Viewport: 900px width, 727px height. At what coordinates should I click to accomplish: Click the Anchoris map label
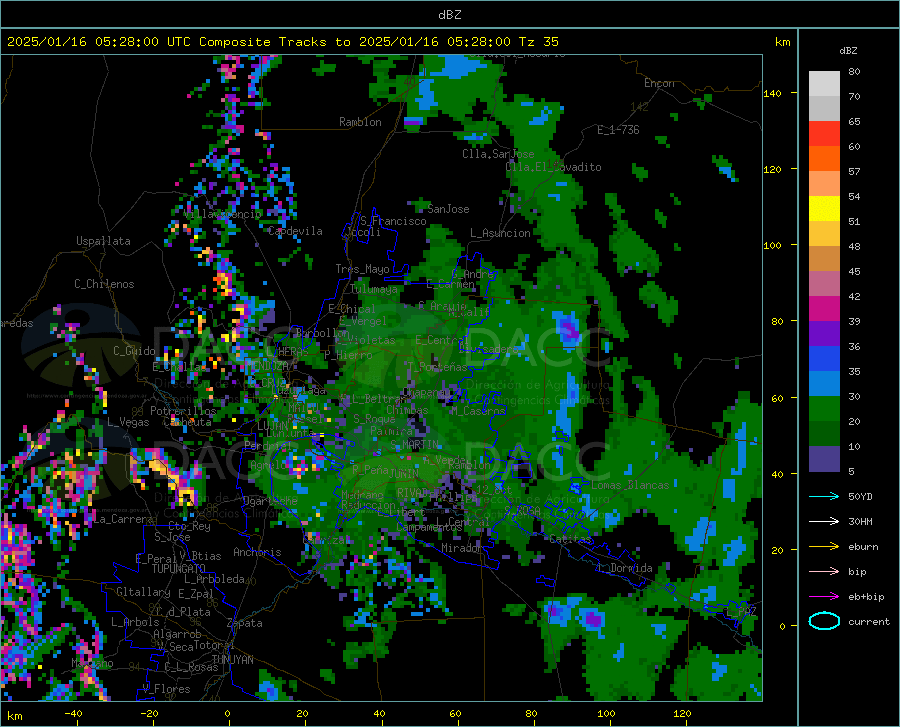257,553
